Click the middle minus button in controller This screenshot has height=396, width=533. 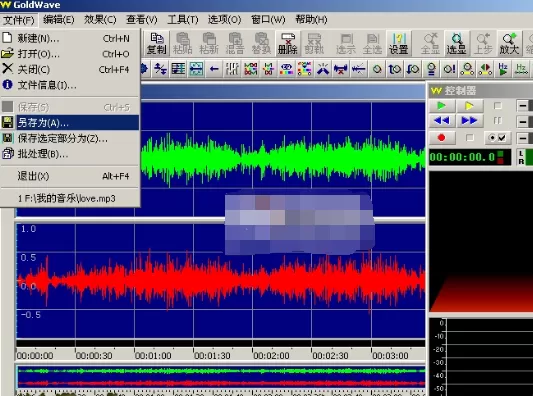[x=523, y=121]
